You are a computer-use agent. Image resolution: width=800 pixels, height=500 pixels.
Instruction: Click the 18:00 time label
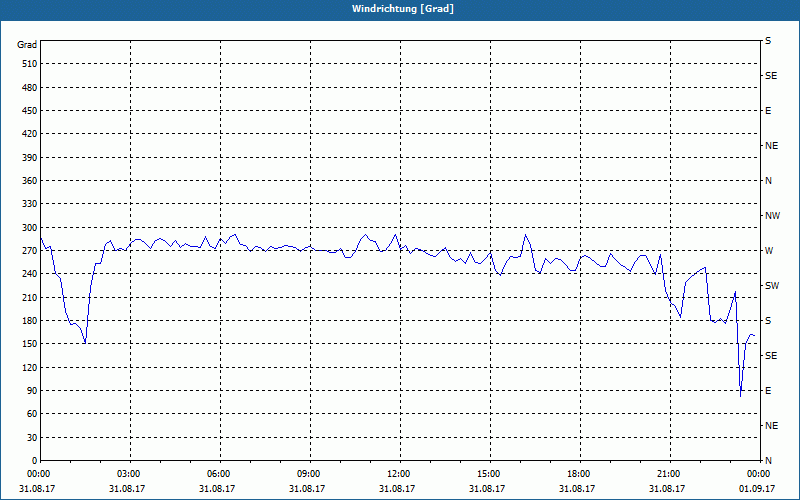click(x=578, y=474)
